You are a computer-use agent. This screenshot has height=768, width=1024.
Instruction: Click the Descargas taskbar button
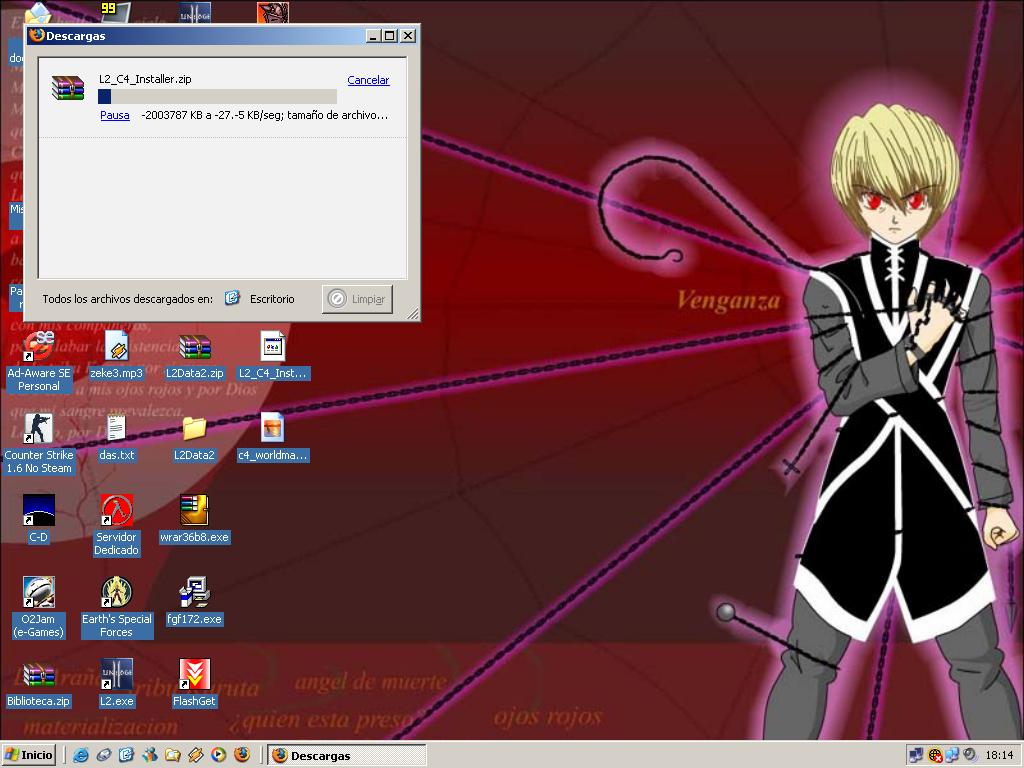(x=347, y=756)
